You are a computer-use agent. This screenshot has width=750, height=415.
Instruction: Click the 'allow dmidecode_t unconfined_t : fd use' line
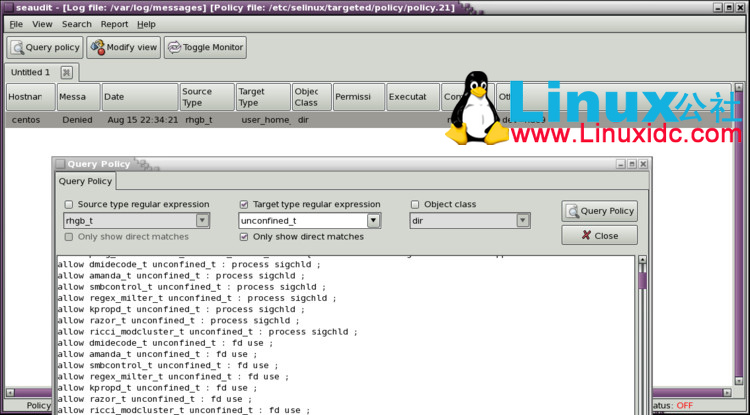click(165, 343)
